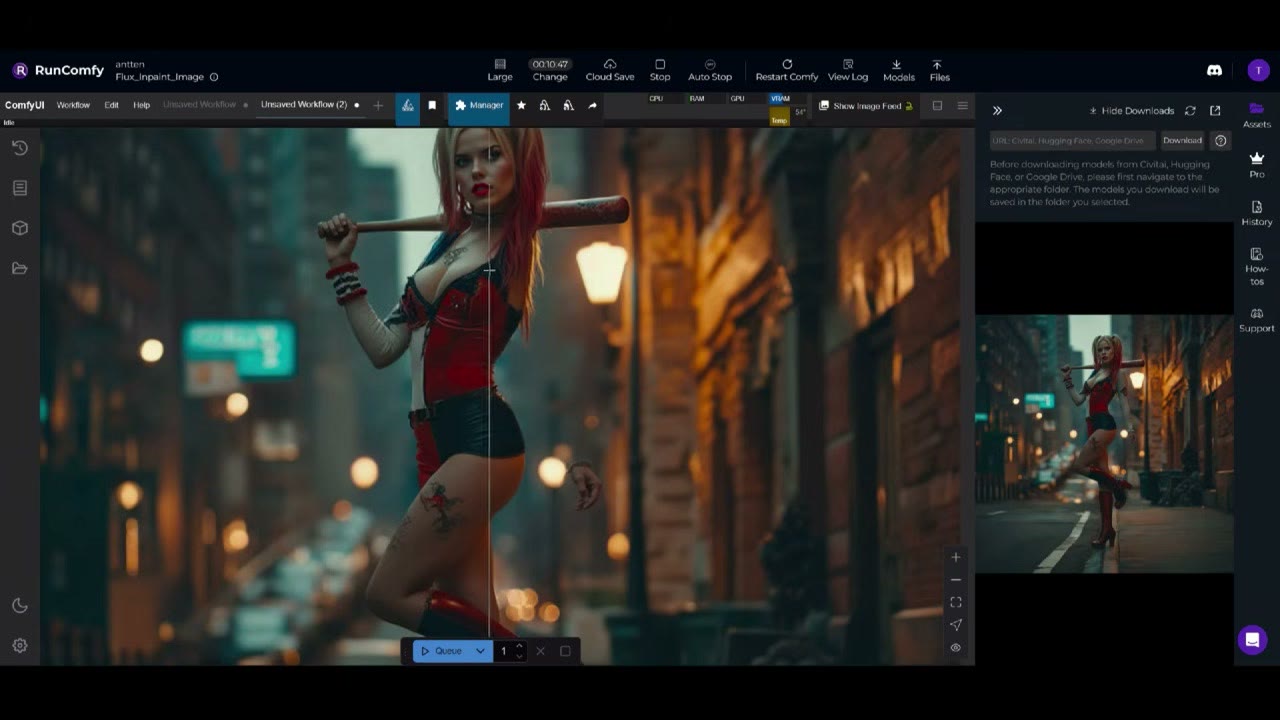Zoom in on canvas with plus icon
This screenshot has width=1280, height=720.
tap(956, 557)
